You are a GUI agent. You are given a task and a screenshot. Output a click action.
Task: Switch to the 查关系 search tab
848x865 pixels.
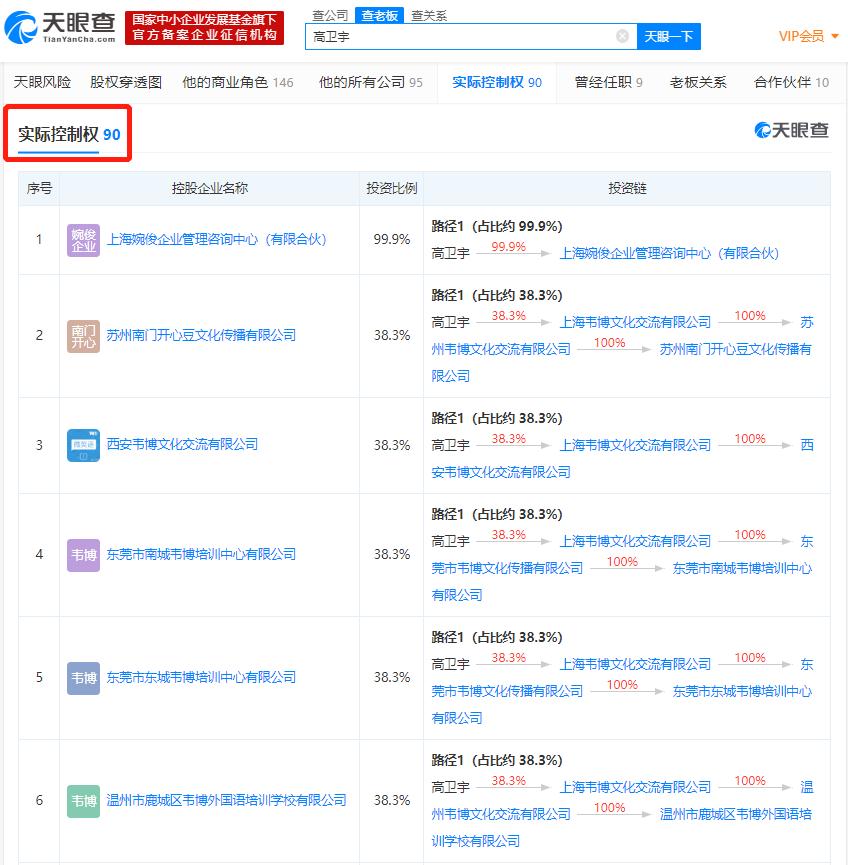click(429, 15)
